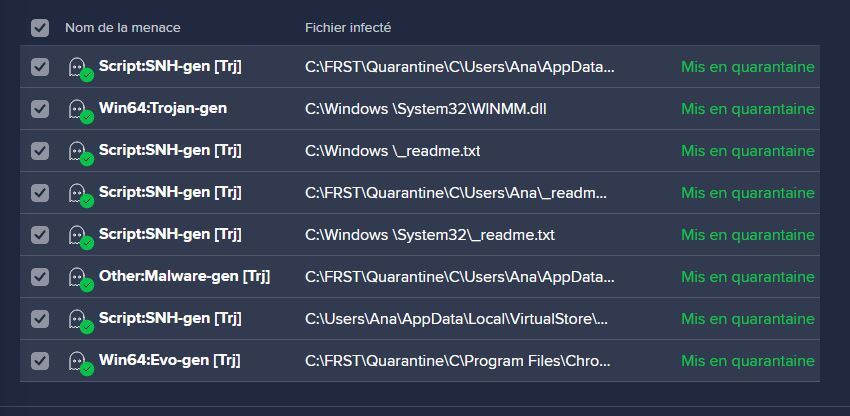Click threat icon for Users\Ana\_readm... row
The height and width of the screenshot is (416, 850).
coord(80,193)
